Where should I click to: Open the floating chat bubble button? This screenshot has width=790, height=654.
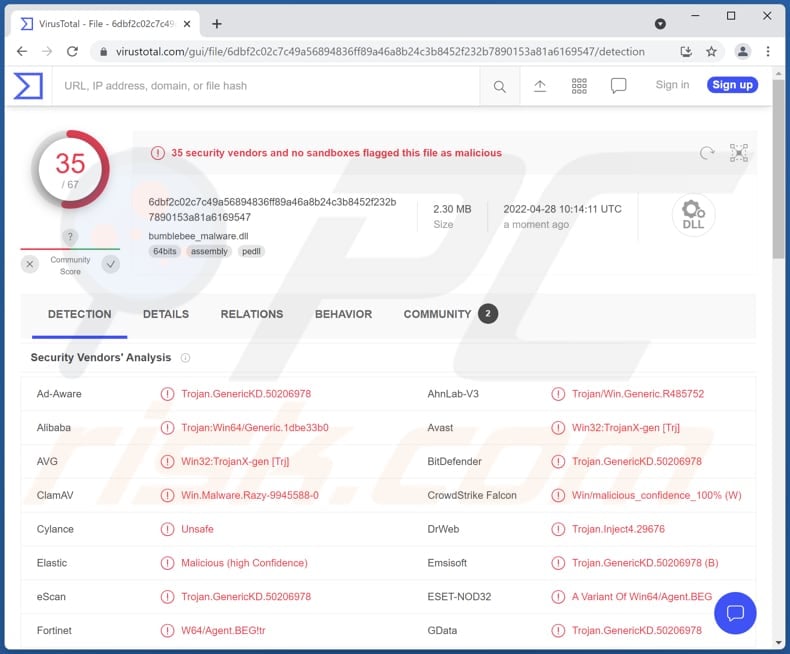[x=735, y=613]
